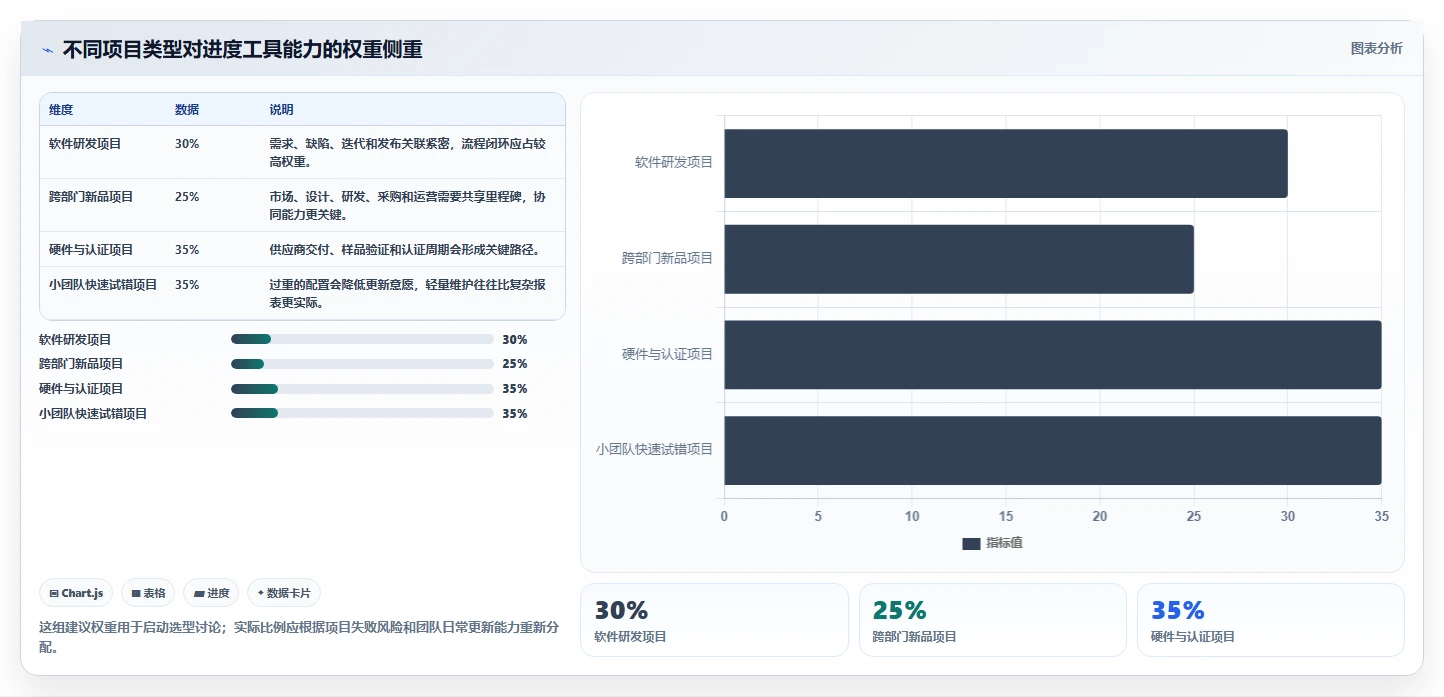Select the 小团队快速试错项目 cell in the table
This screenshot has width=1444, height=697.
pyautogui.click(x=103, y=285)
